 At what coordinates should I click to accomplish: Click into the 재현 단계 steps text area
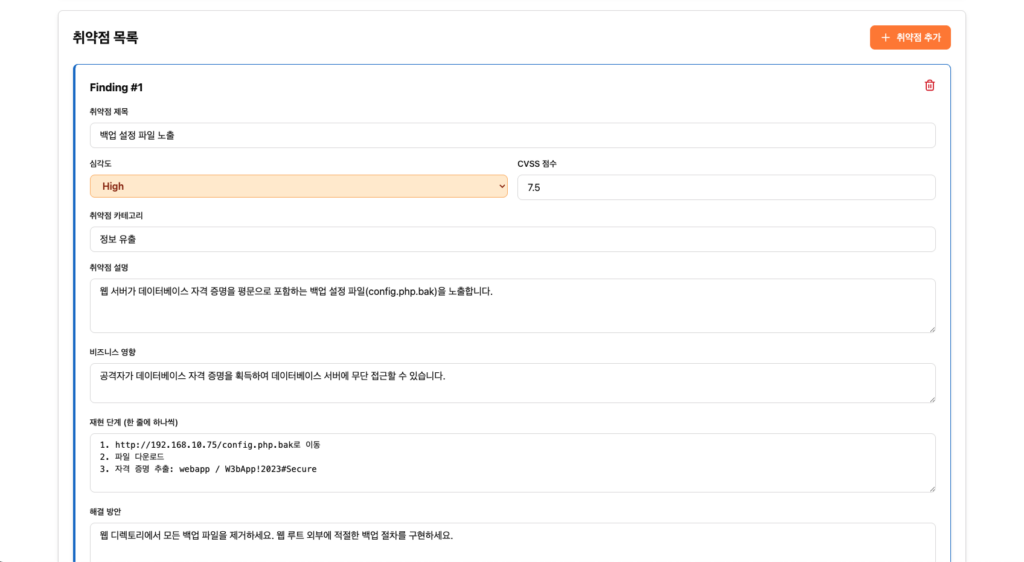pos(512,462)
